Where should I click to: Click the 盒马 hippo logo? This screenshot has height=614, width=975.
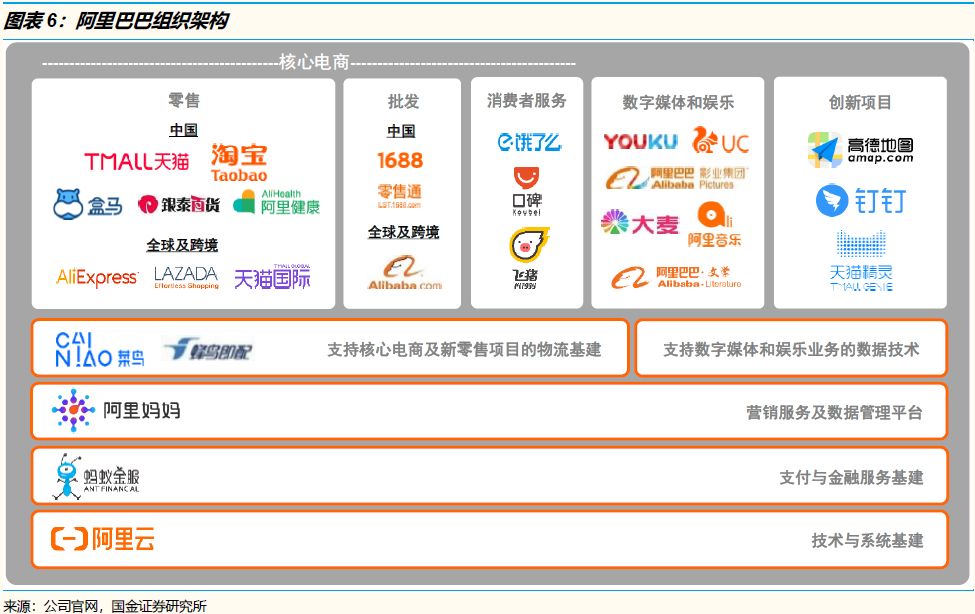pos(88,204)
